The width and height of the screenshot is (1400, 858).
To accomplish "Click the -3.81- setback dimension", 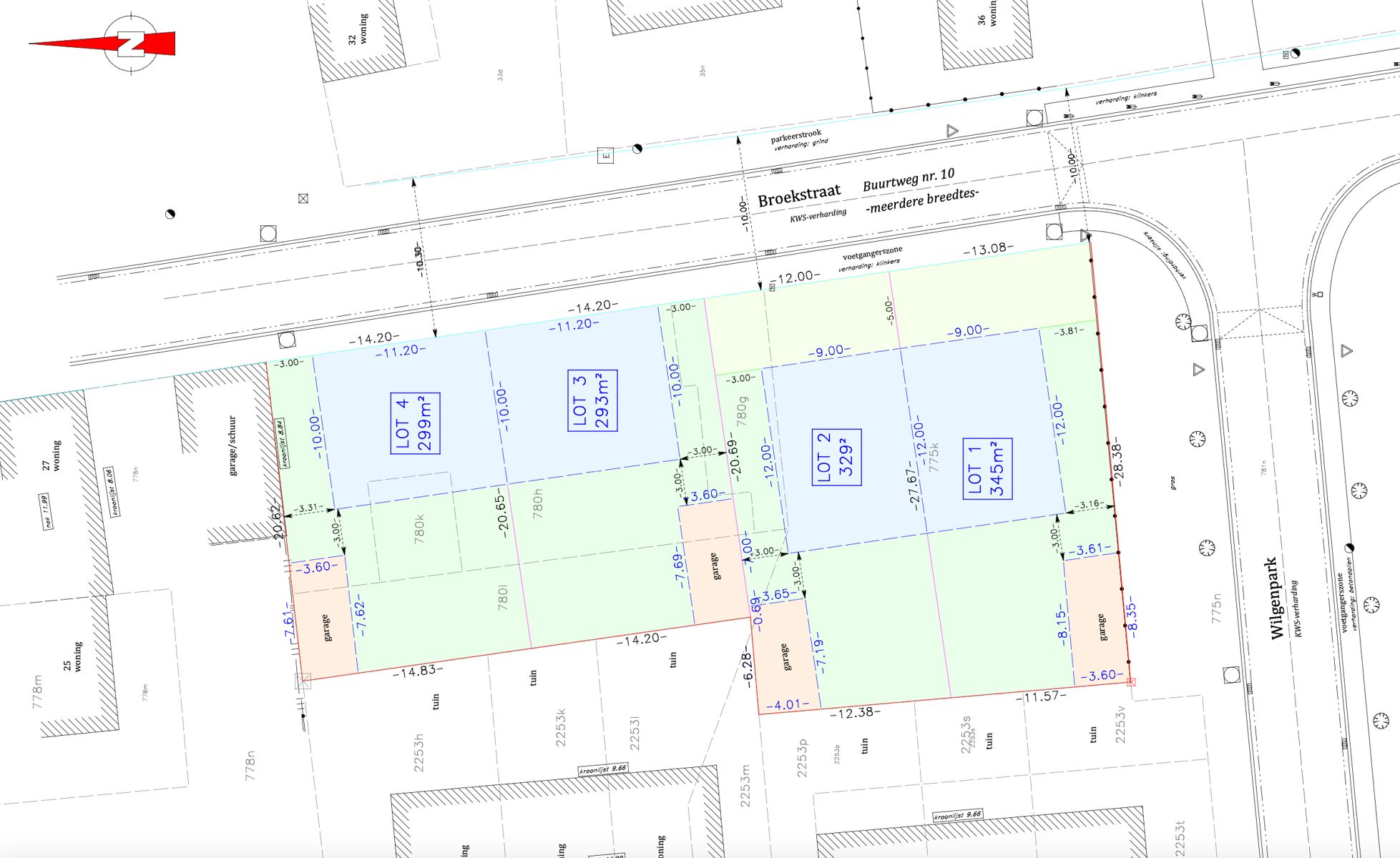I will pos(1069,331).
